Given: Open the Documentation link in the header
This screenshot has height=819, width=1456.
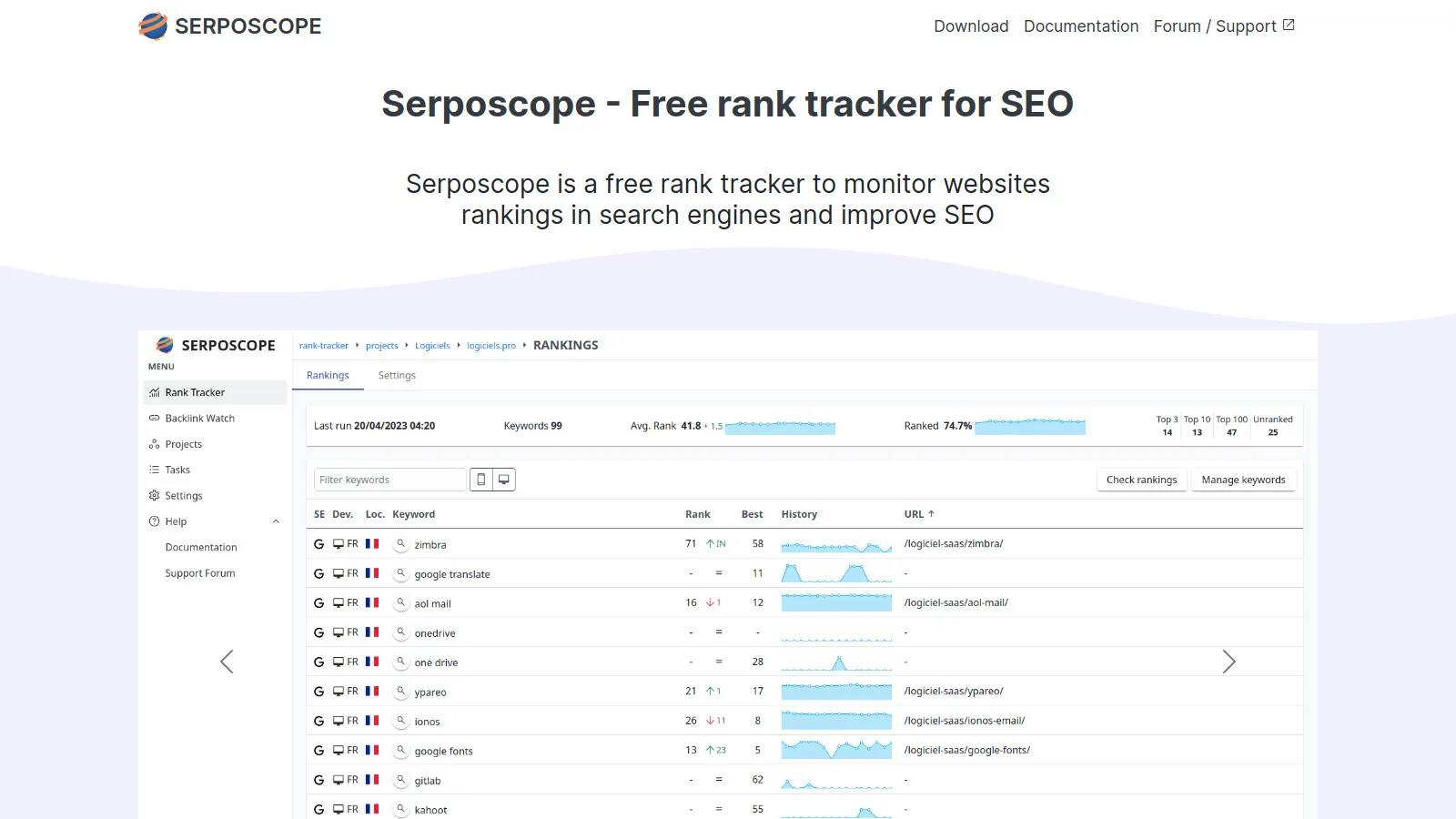Looking at the screenshot, I should 1081,25.
